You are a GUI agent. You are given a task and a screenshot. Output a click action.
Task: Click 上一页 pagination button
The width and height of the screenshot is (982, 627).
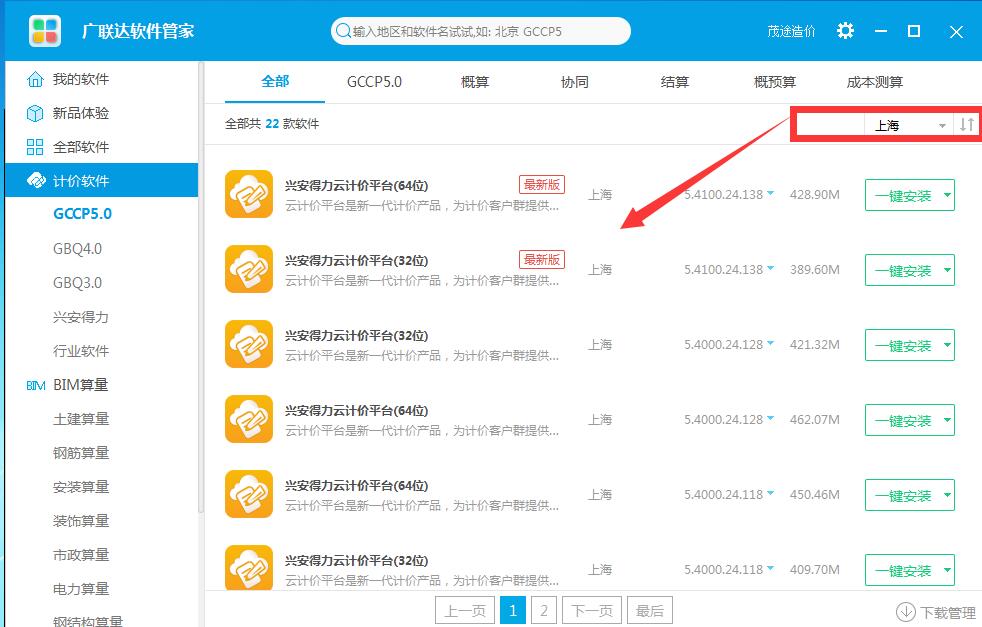tap(465, 611)
